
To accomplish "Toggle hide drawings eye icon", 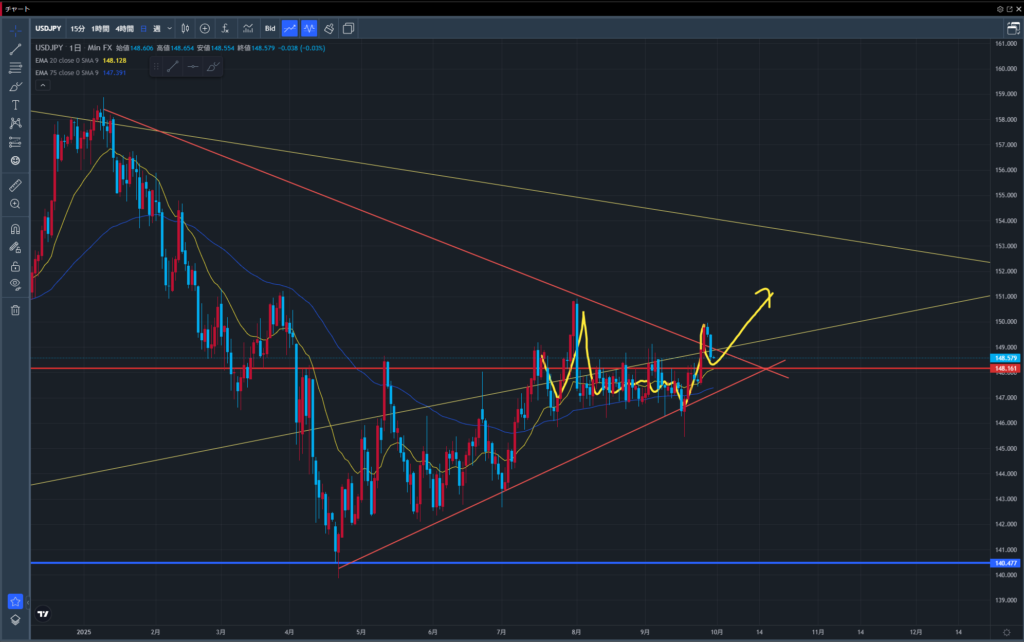I will coord(15,284).
